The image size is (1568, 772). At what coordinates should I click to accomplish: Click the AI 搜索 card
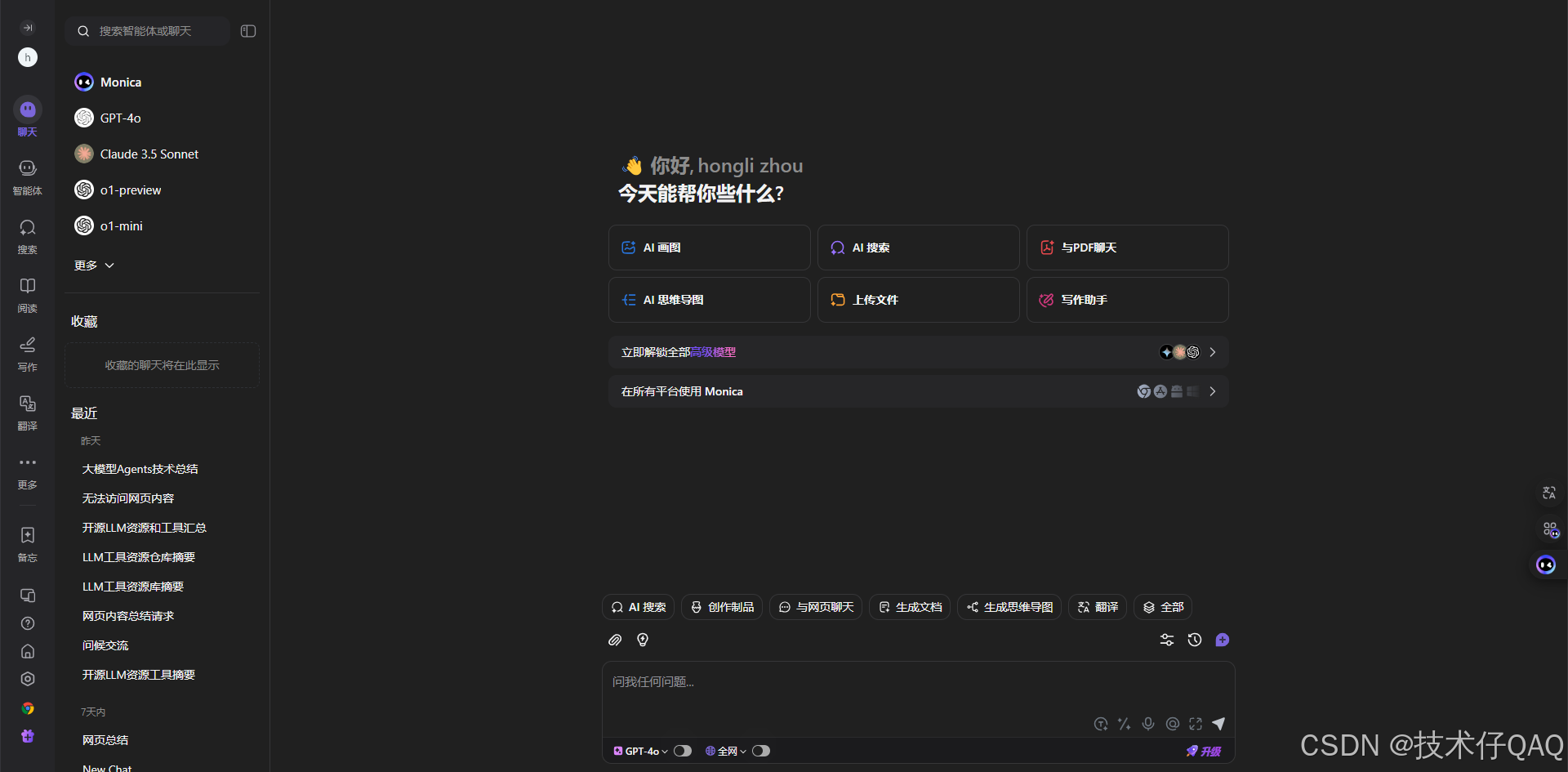919,248
